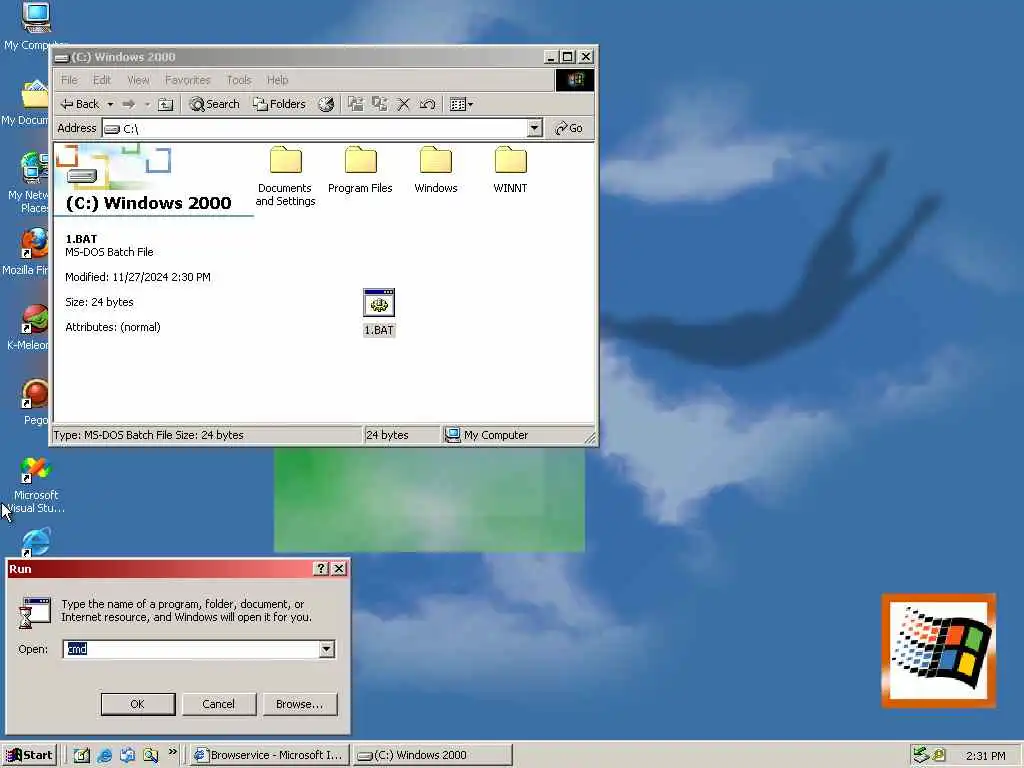
Task: Launch Internet Explorer from quick launch
Action: tap(104, 755)
